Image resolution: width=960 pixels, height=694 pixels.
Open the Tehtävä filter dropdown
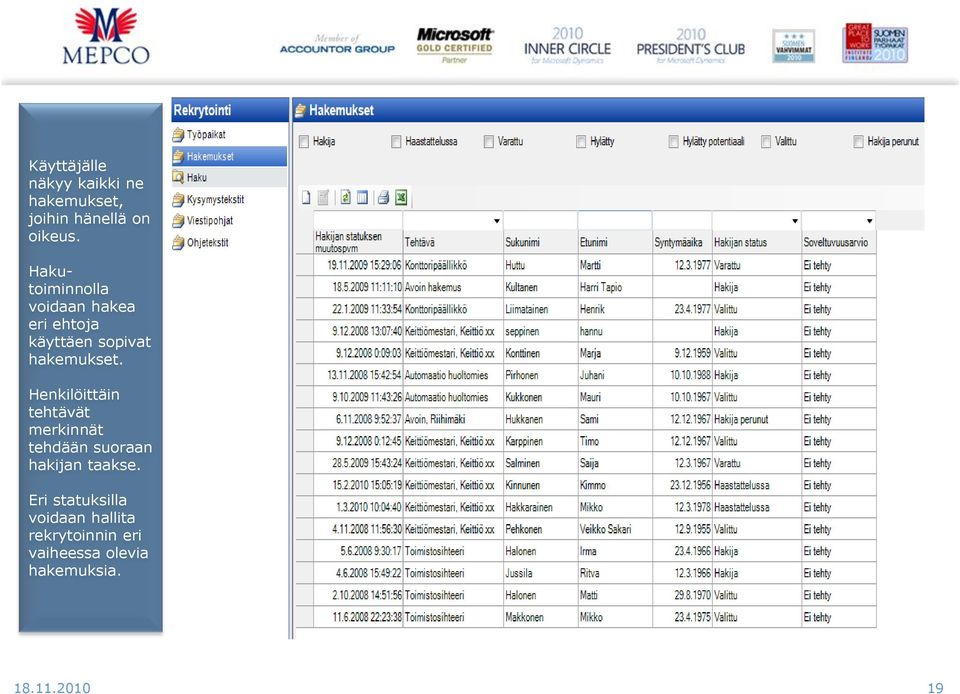pos(497,221)
